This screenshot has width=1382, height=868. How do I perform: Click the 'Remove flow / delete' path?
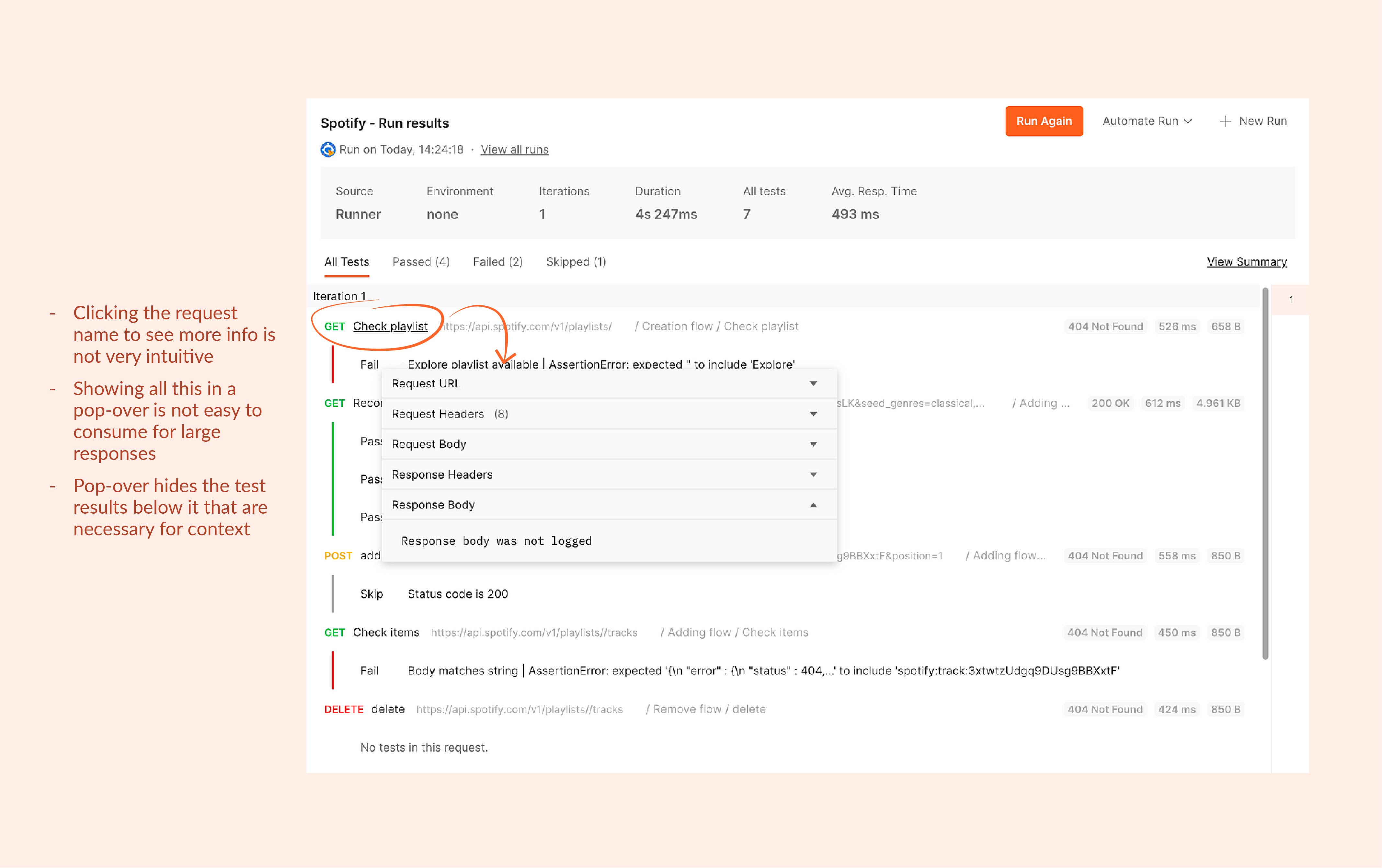pyautogui.click(x=705, y=709)
